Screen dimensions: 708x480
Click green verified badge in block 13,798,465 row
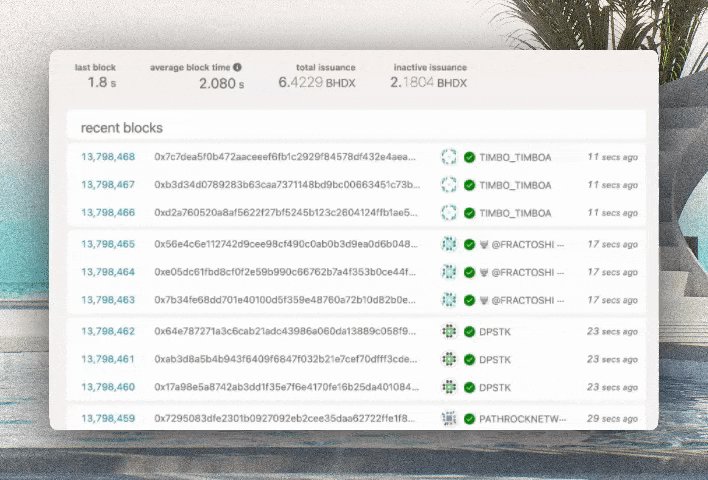(470, 245)
